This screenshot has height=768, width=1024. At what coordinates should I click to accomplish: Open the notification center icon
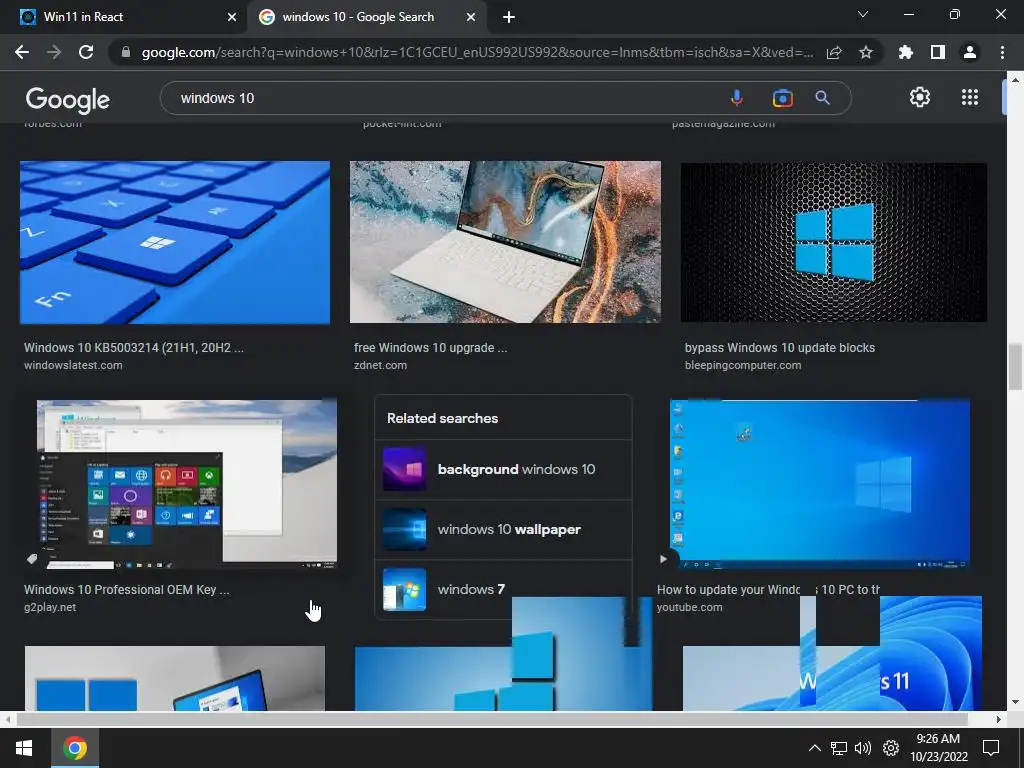[x=991, y=748]
